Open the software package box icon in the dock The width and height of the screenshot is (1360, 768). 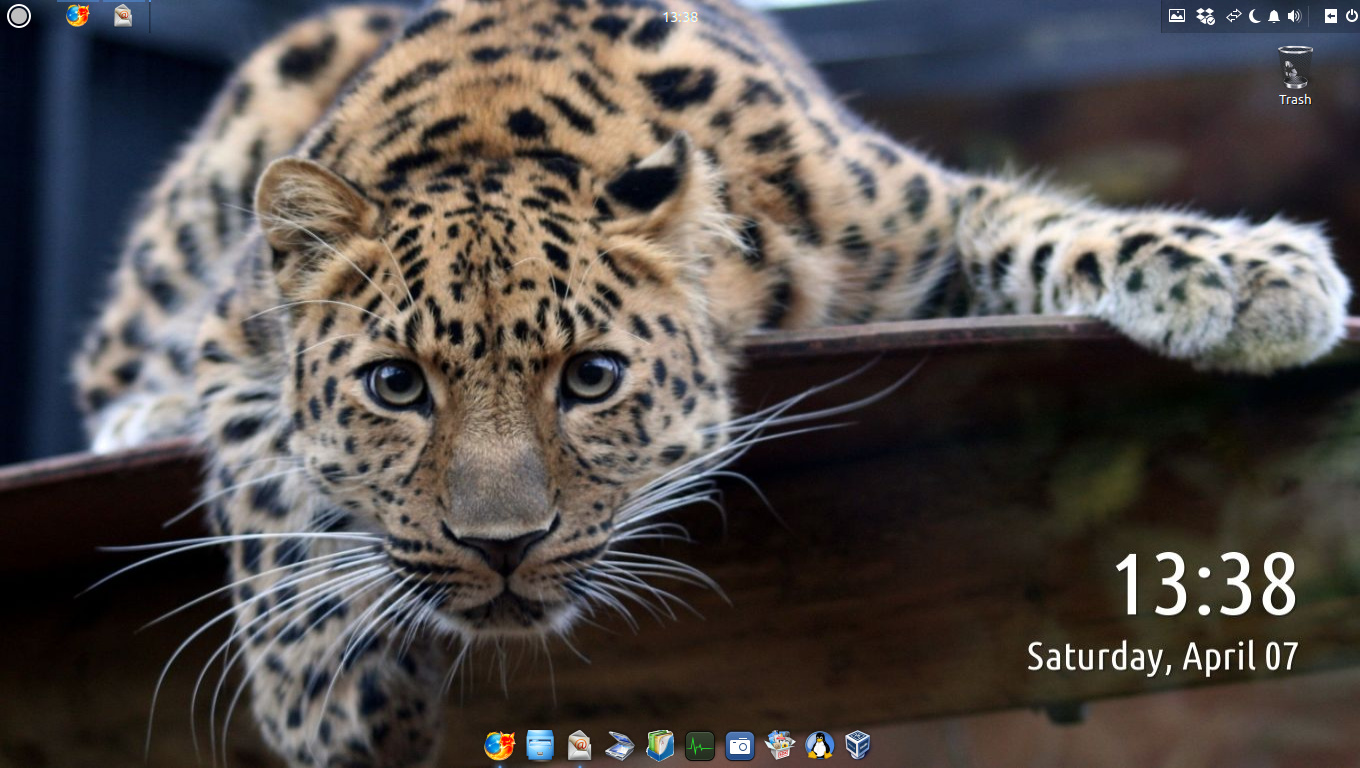(781, 745)
